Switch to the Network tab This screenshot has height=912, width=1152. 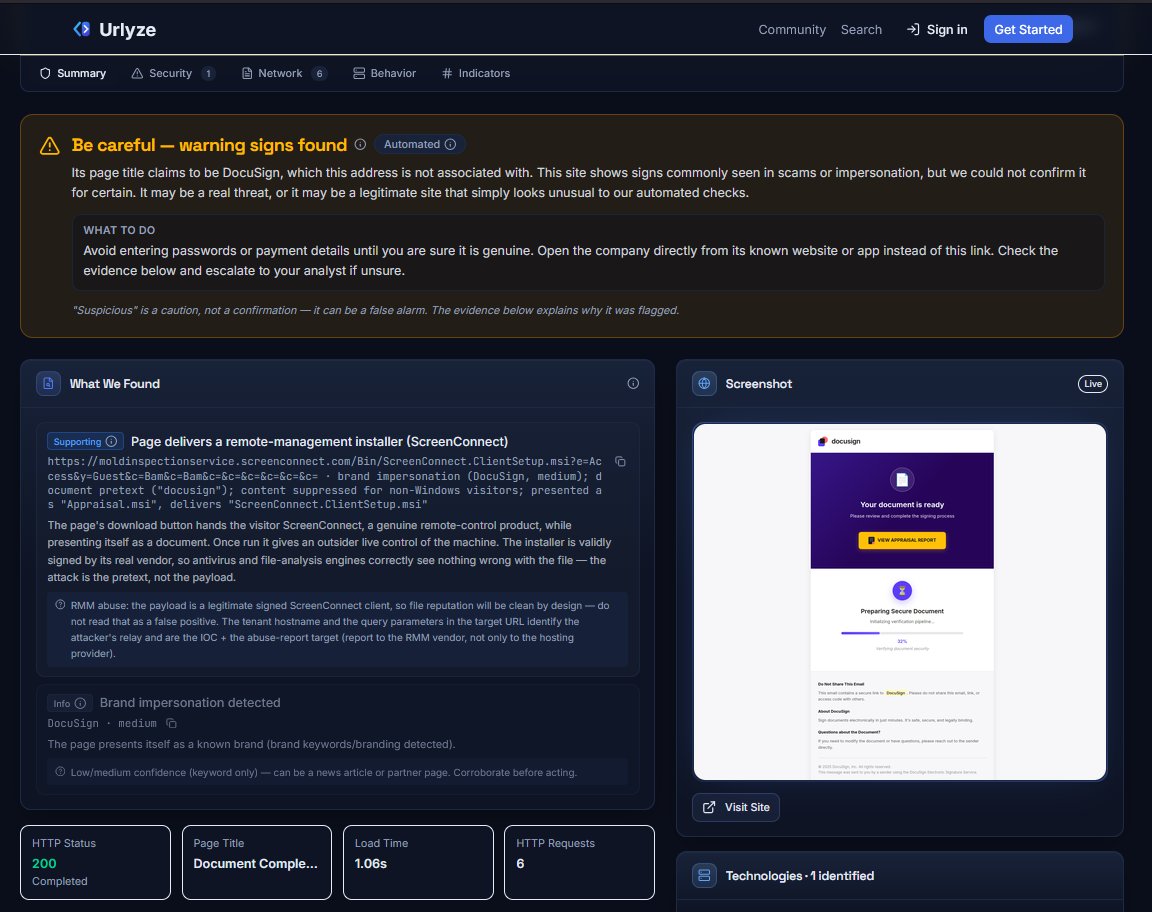pyautogui.click(x=283, y=73)
